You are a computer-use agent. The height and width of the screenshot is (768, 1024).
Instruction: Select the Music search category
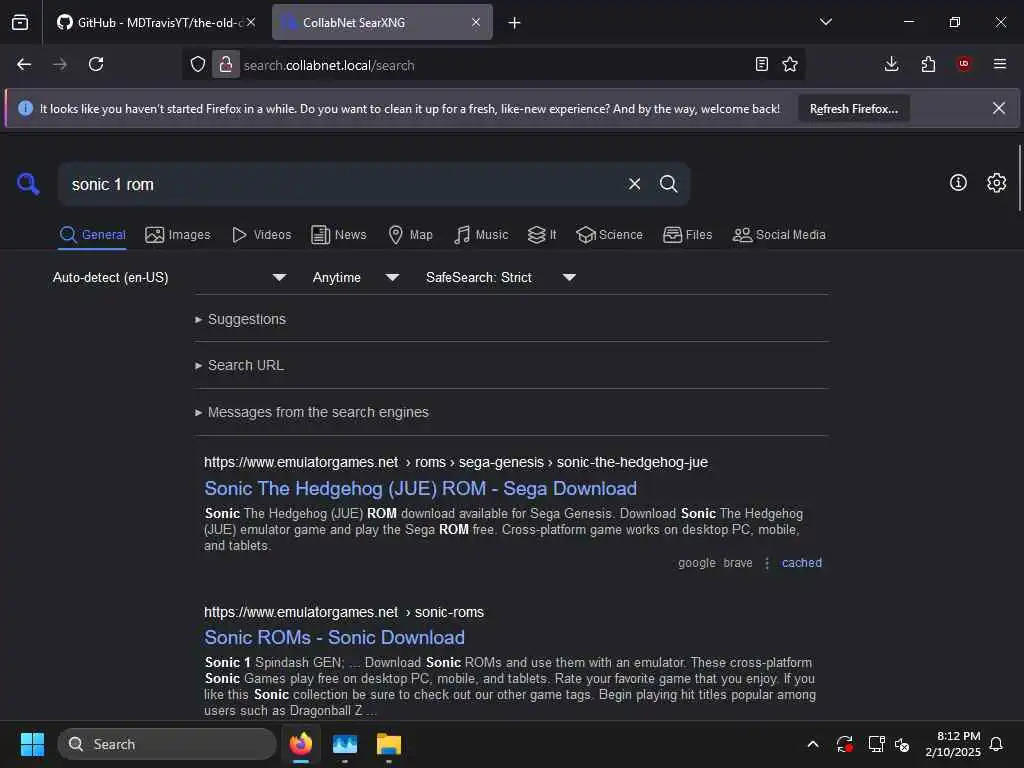481,234
